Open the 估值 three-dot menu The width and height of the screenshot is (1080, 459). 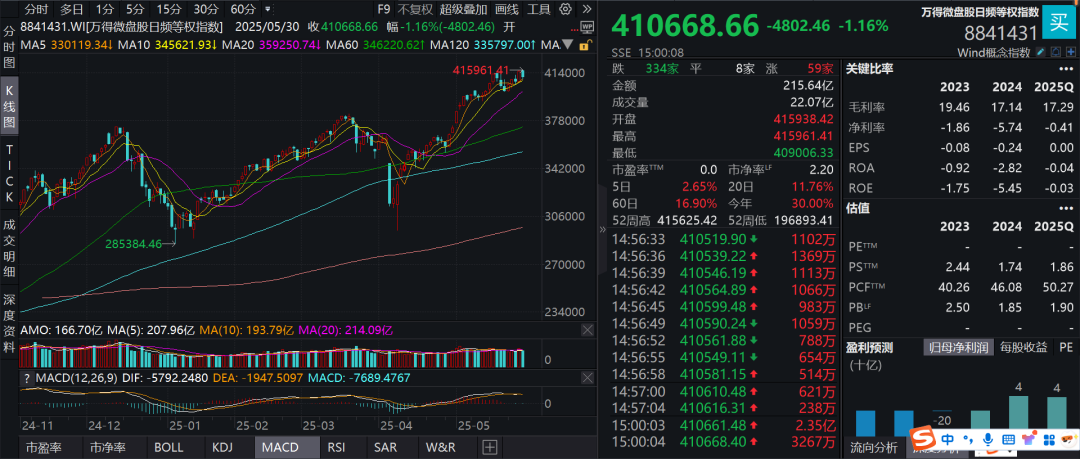click(1066, 207)
